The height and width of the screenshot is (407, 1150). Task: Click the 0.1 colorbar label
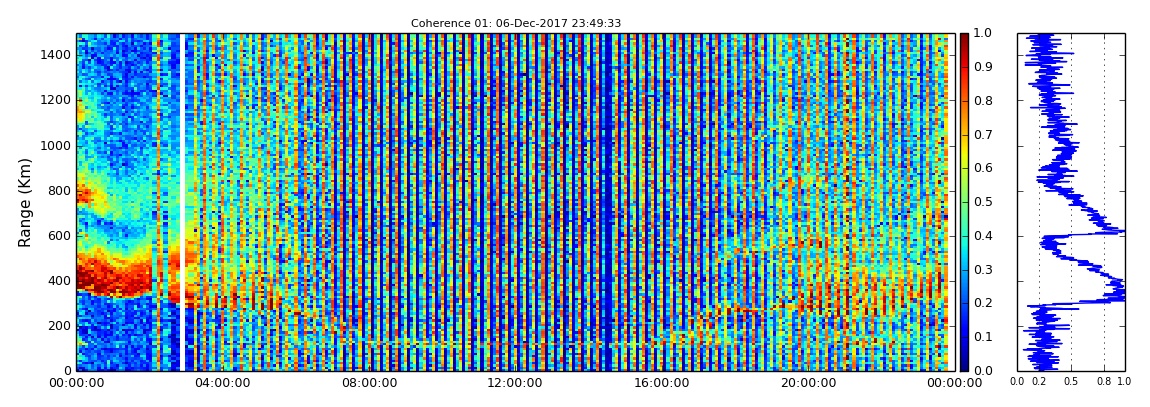pyautogui.click(x=982, y=337)
